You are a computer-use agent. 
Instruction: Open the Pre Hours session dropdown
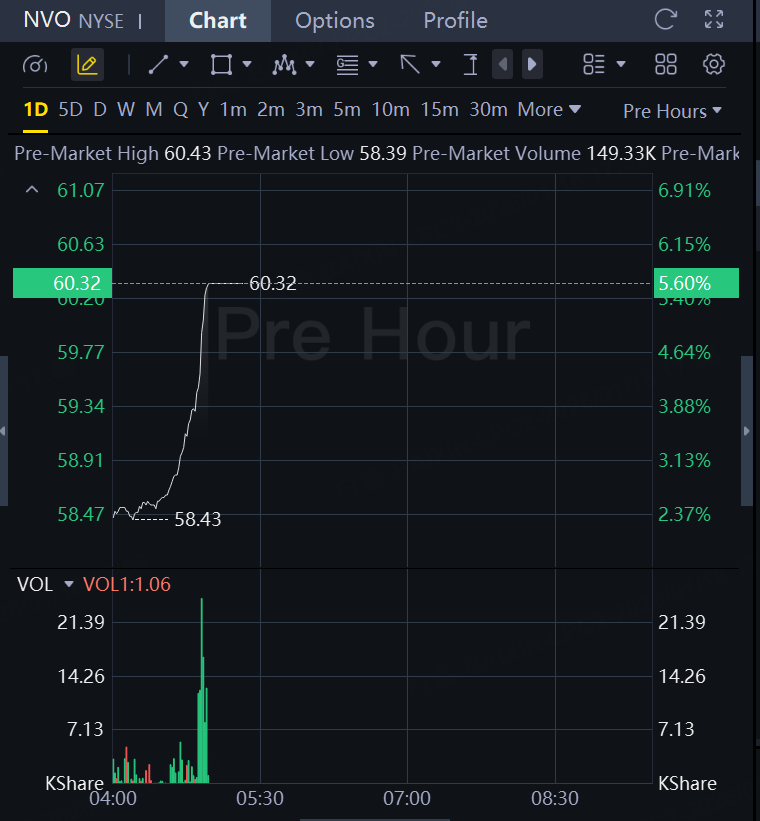(x=672, y=111)
